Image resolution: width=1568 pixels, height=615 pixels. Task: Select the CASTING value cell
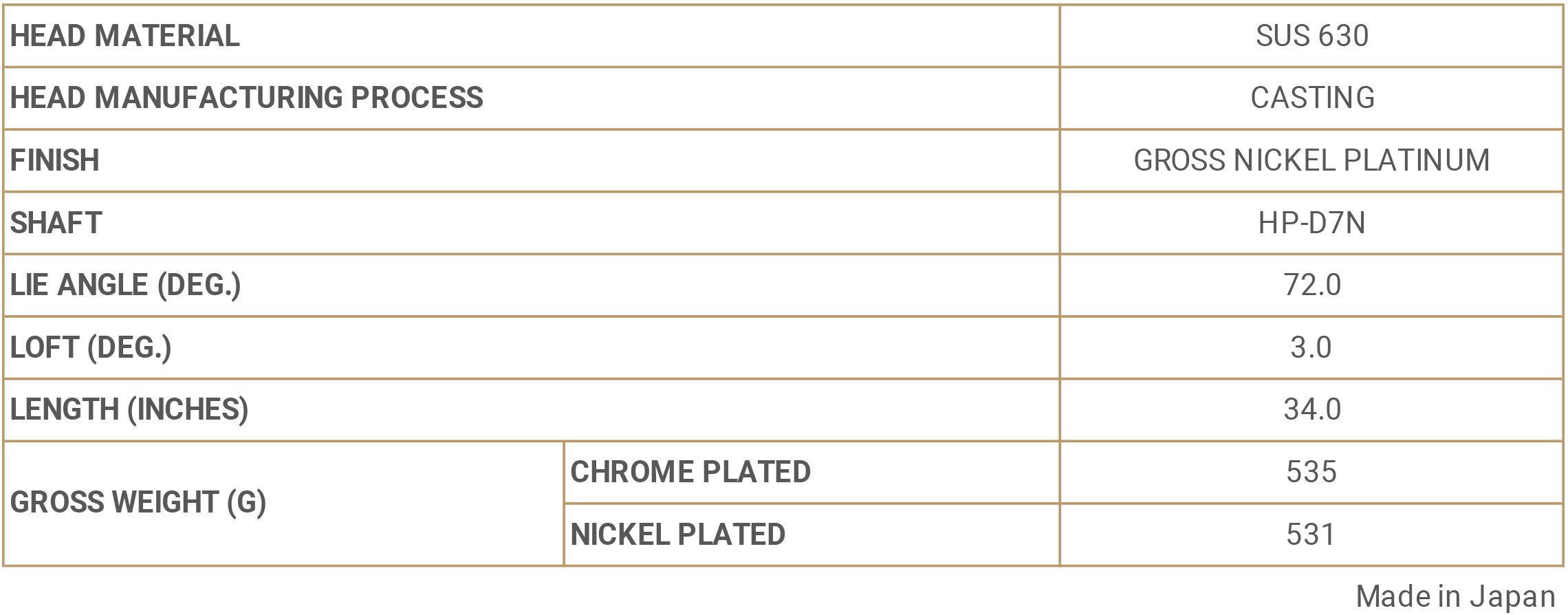1311,98
